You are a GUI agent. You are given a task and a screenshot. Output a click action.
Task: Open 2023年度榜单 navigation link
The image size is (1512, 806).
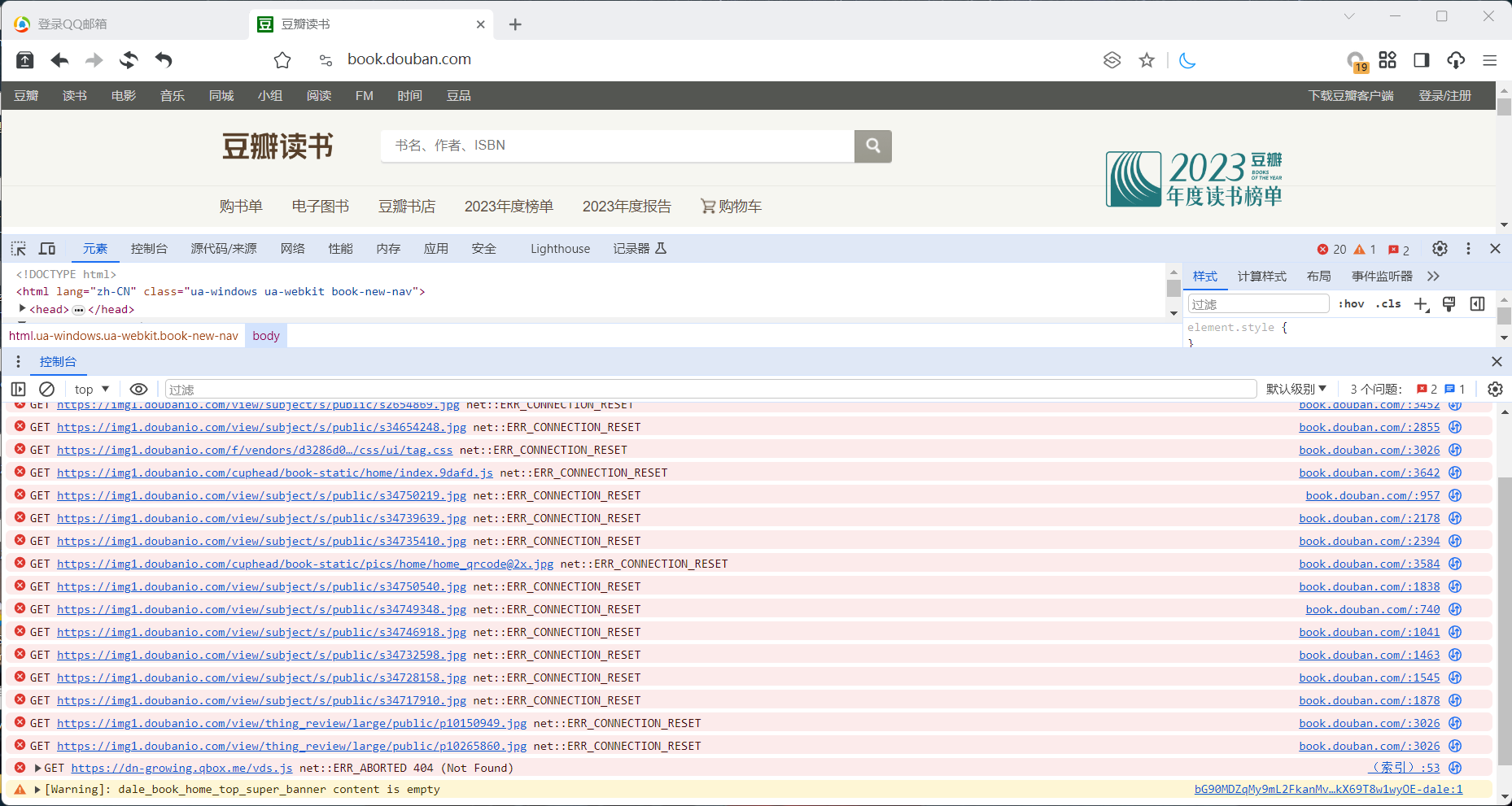coord(509,207)
